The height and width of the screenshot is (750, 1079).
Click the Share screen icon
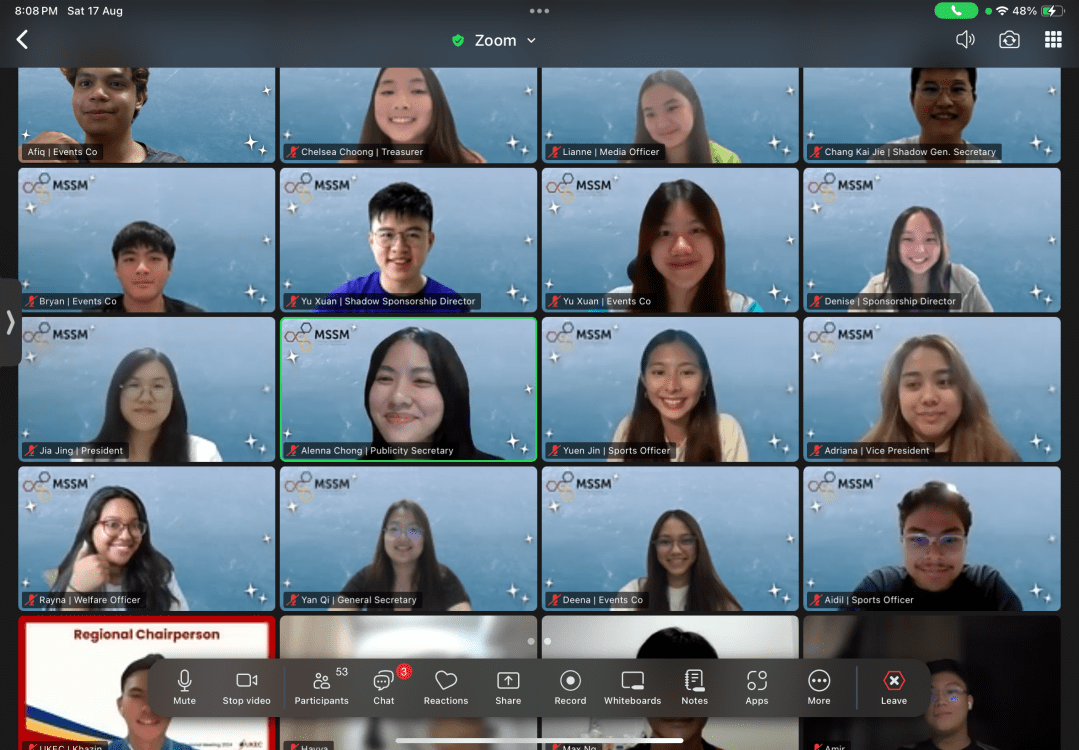point(508,686)
